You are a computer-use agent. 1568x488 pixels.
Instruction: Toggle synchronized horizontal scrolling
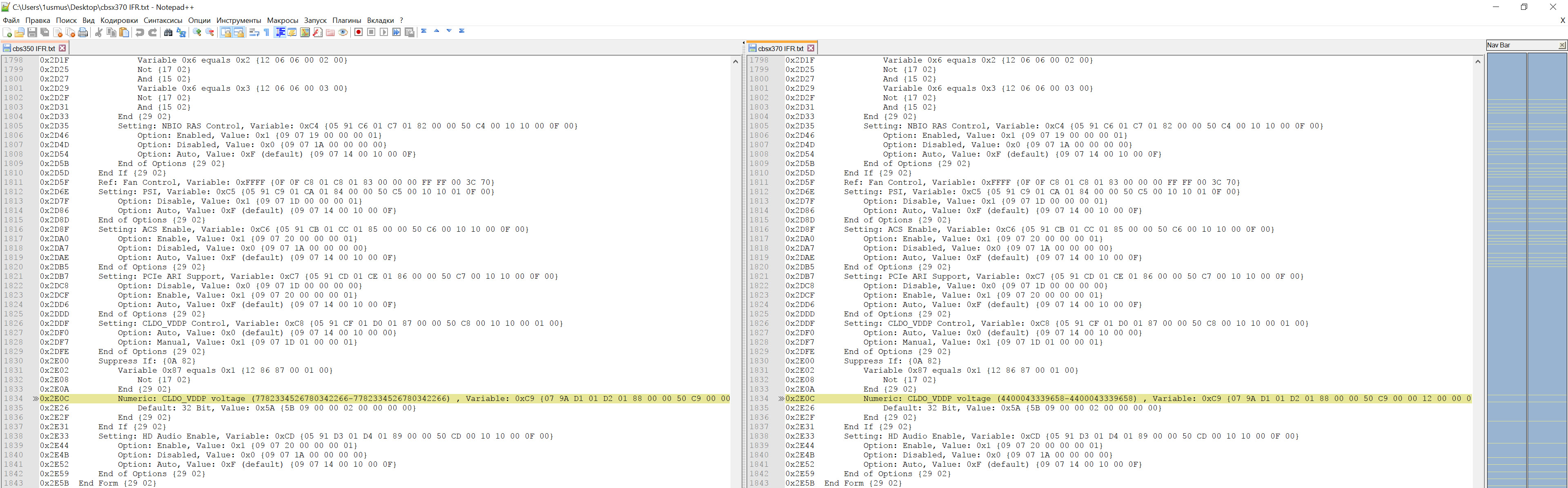click(x=238, y=32)
